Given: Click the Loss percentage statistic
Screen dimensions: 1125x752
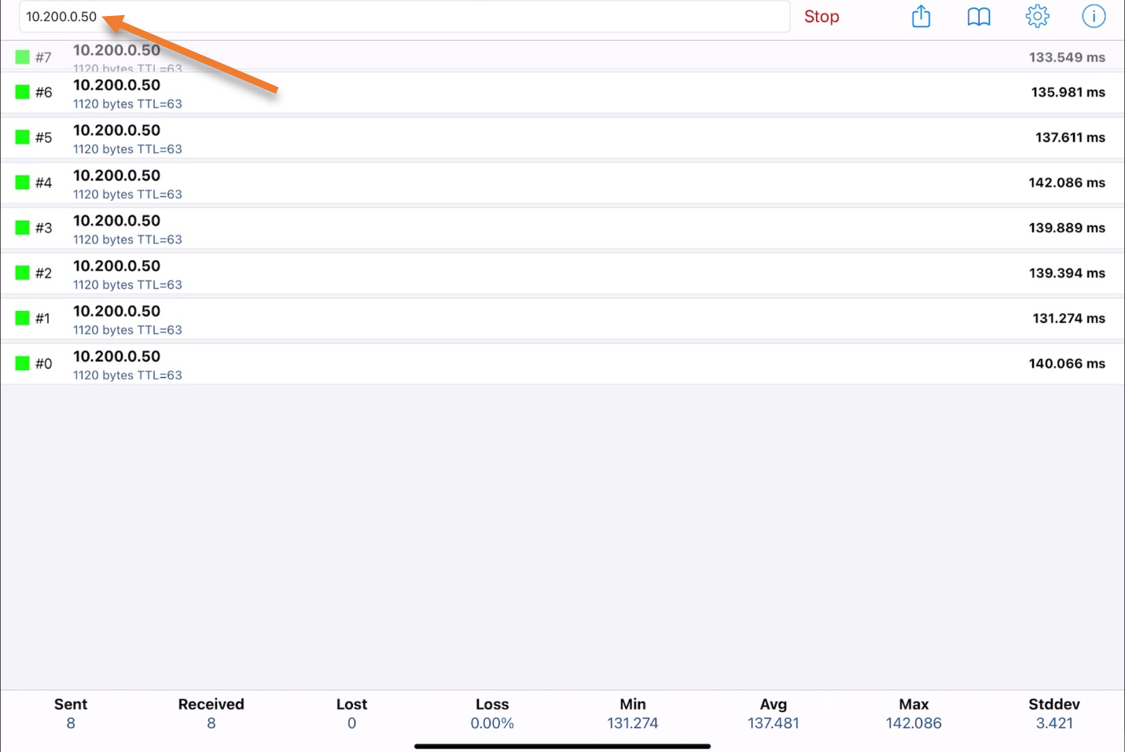Looking at the screenshot, I should coord(492,713).
